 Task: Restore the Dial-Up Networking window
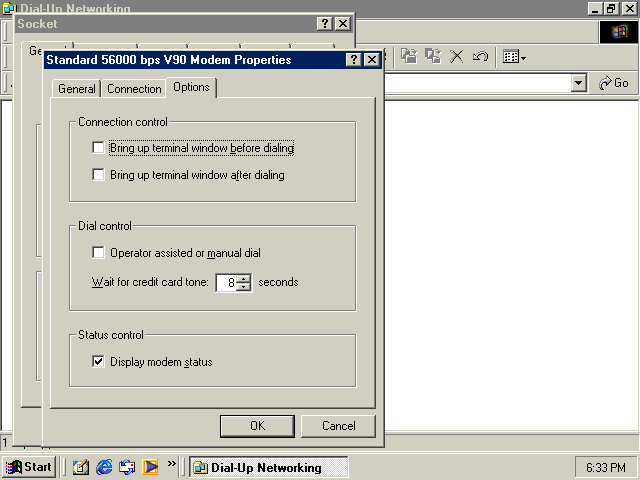coord(611,8)
